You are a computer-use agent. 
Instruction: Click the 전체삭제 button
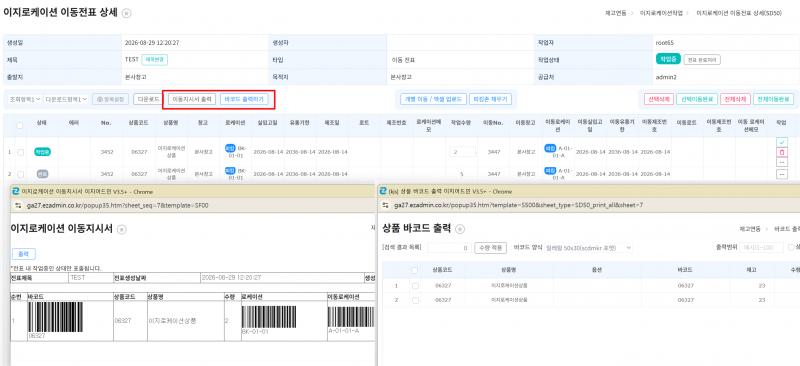(735, 99)
